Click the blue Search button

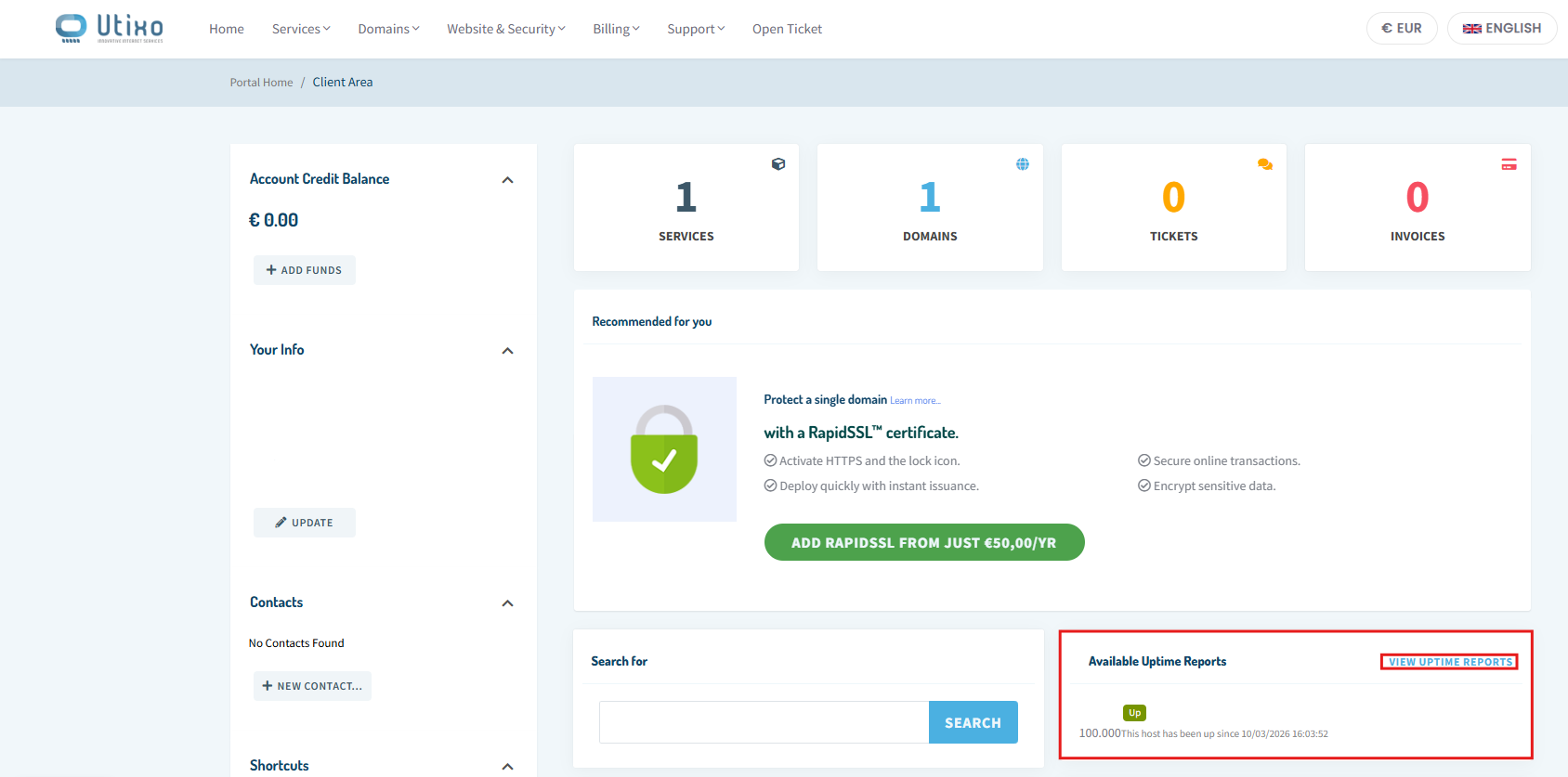pyautogui.click(x=973, y=722)
